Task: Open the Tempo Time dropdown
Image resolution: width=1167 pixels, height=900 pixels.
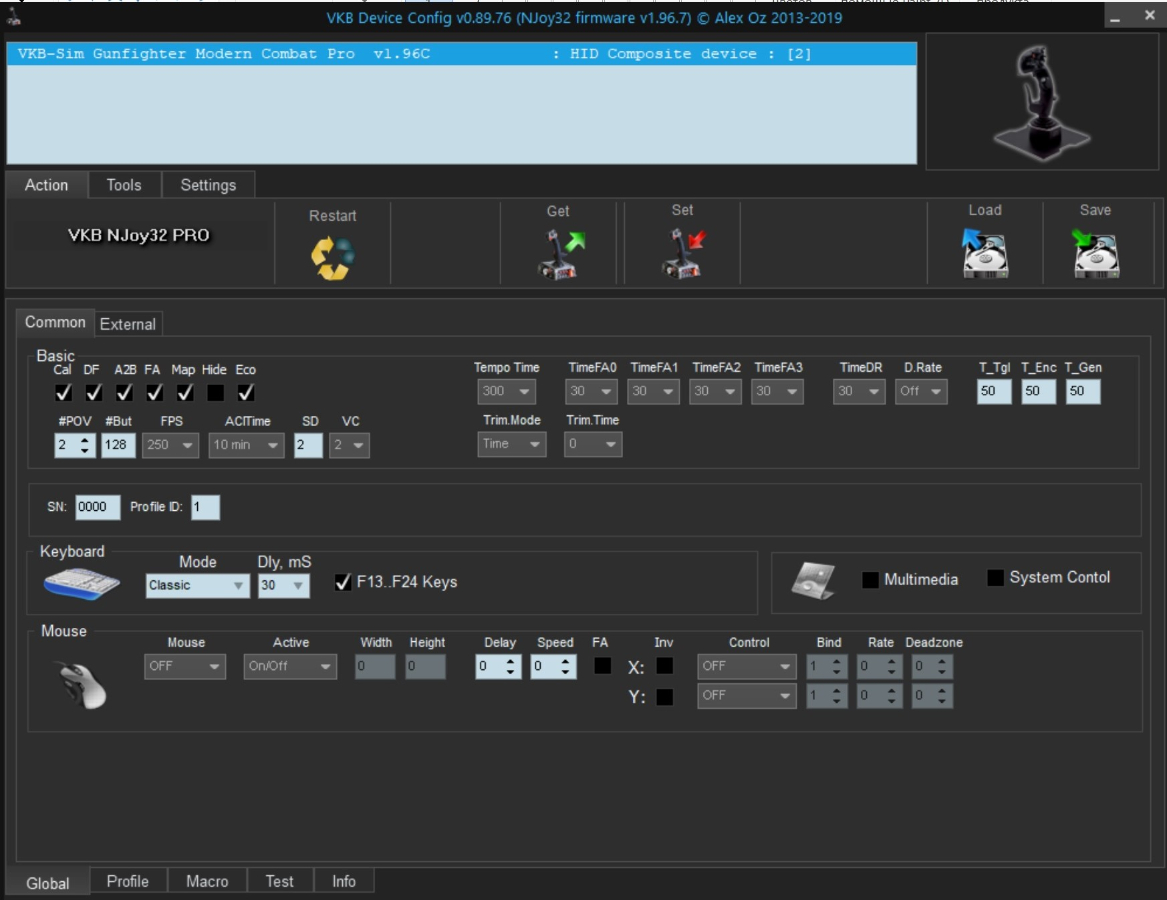Action: click(x=506, y=392)
